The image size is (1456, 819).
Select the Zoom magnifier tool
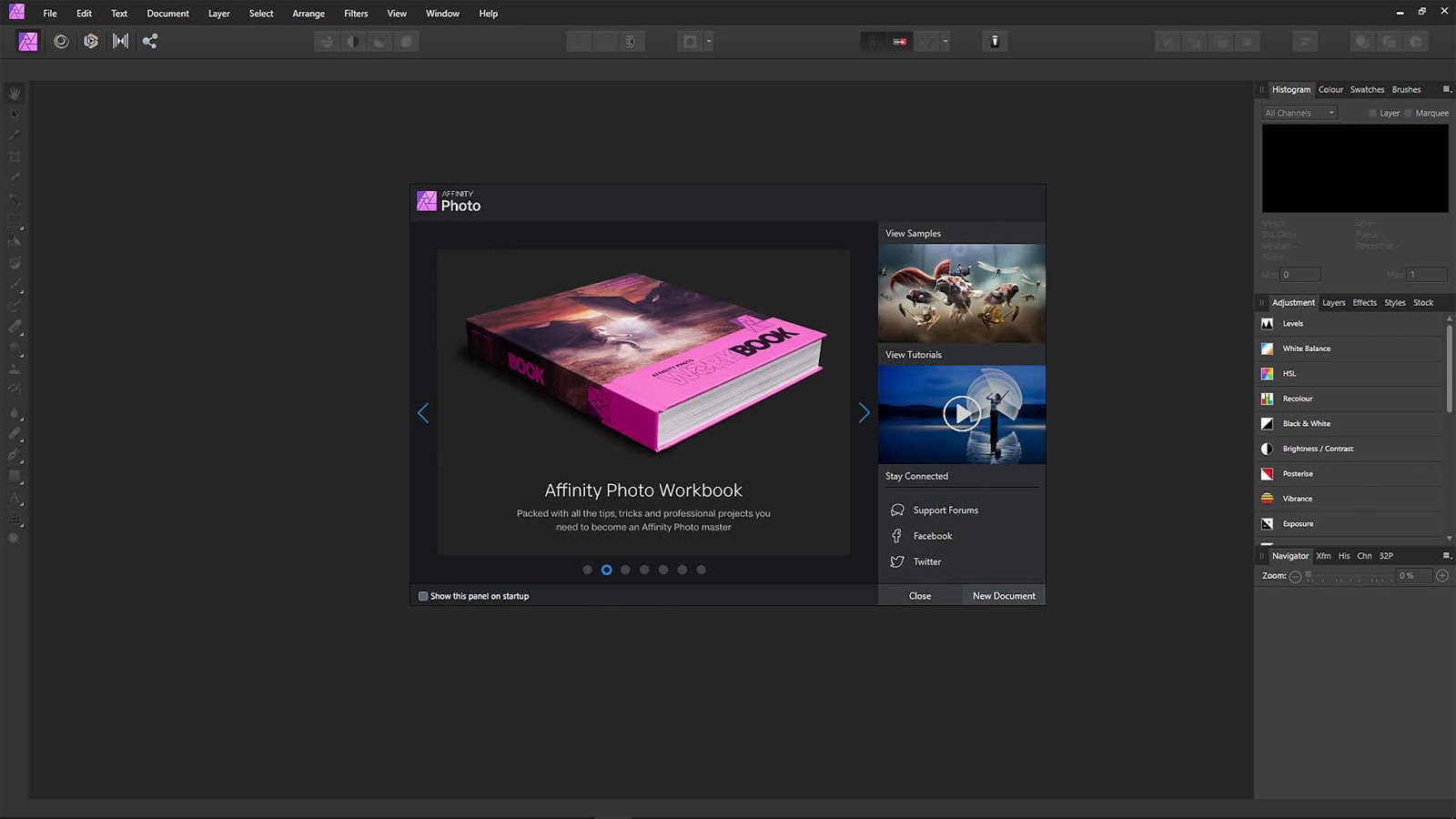[15, 539]
